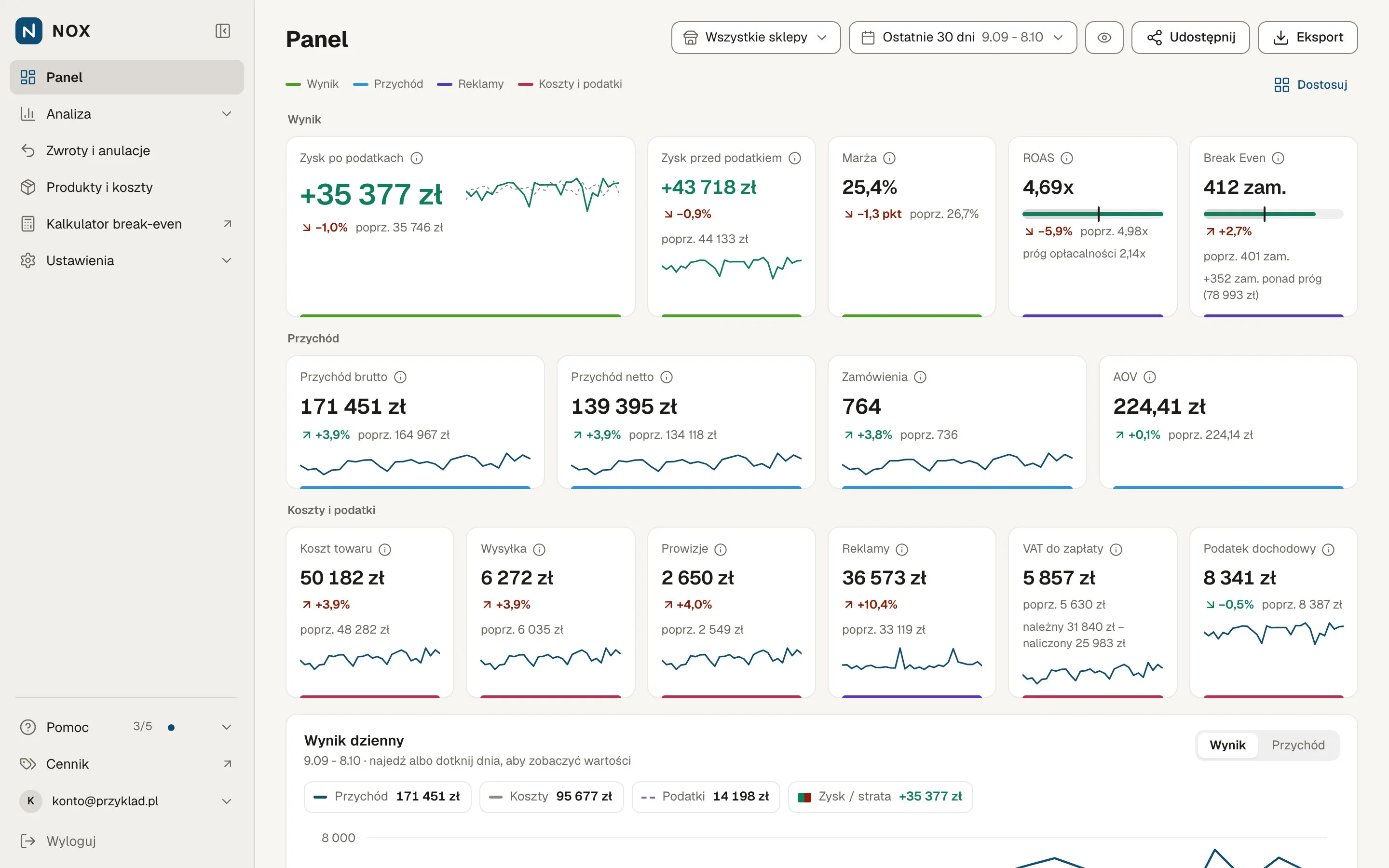Toggle Podatki series in daily chart
1389x868 pixels.
pyautogui.click(x=706, y=796)
